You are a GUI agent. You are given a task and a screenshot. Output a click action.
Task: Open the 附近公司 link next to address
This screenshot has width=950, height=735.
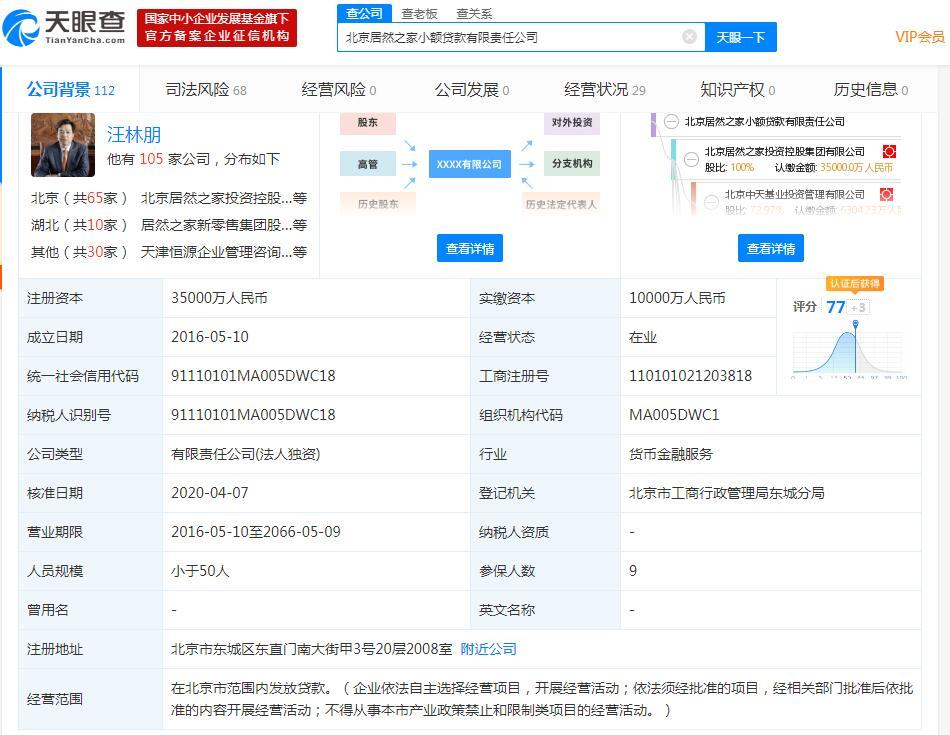point(488,649)
